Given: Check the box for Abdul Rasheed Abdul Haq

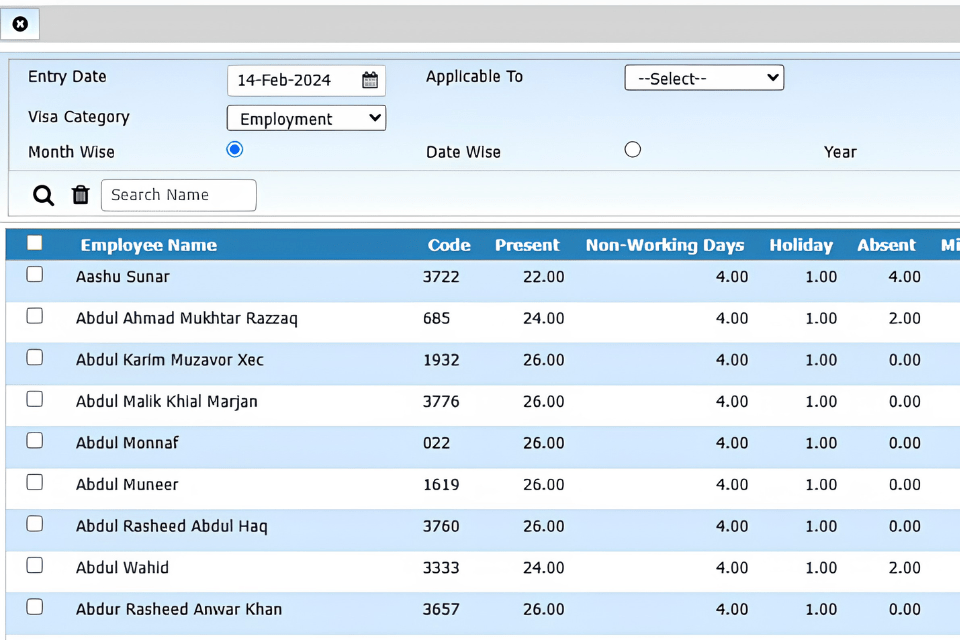Looking at the screenshot, I should click(35, 524).
